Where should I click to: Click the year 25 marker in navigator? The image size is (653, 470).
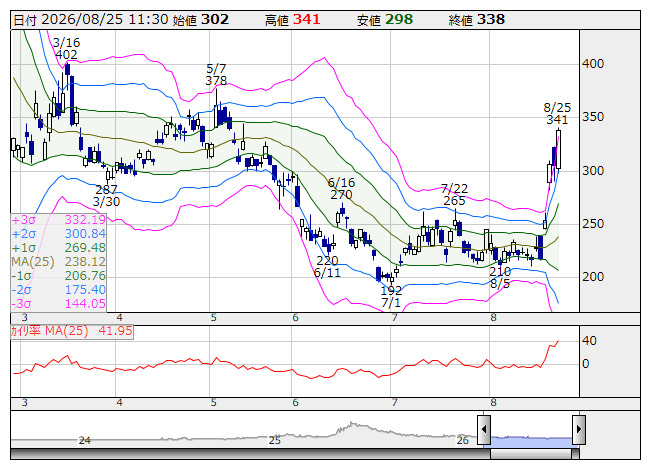[x=274, y=440]
